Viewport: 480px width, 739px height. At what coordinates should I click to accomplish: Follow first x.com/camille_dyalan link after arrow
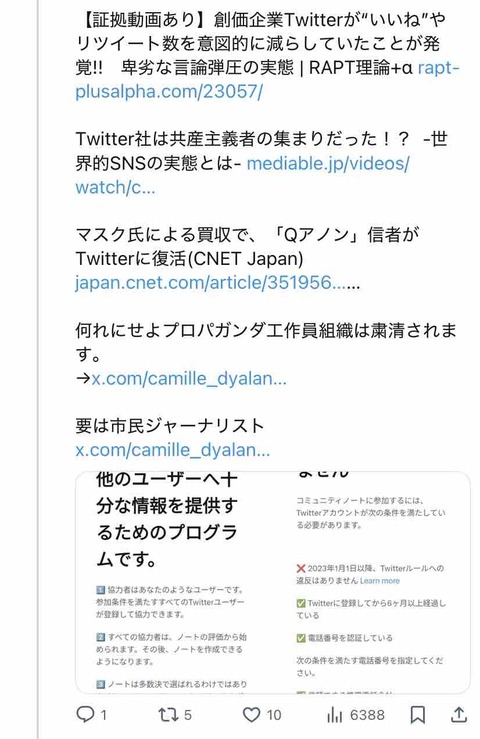coord(189,378)
